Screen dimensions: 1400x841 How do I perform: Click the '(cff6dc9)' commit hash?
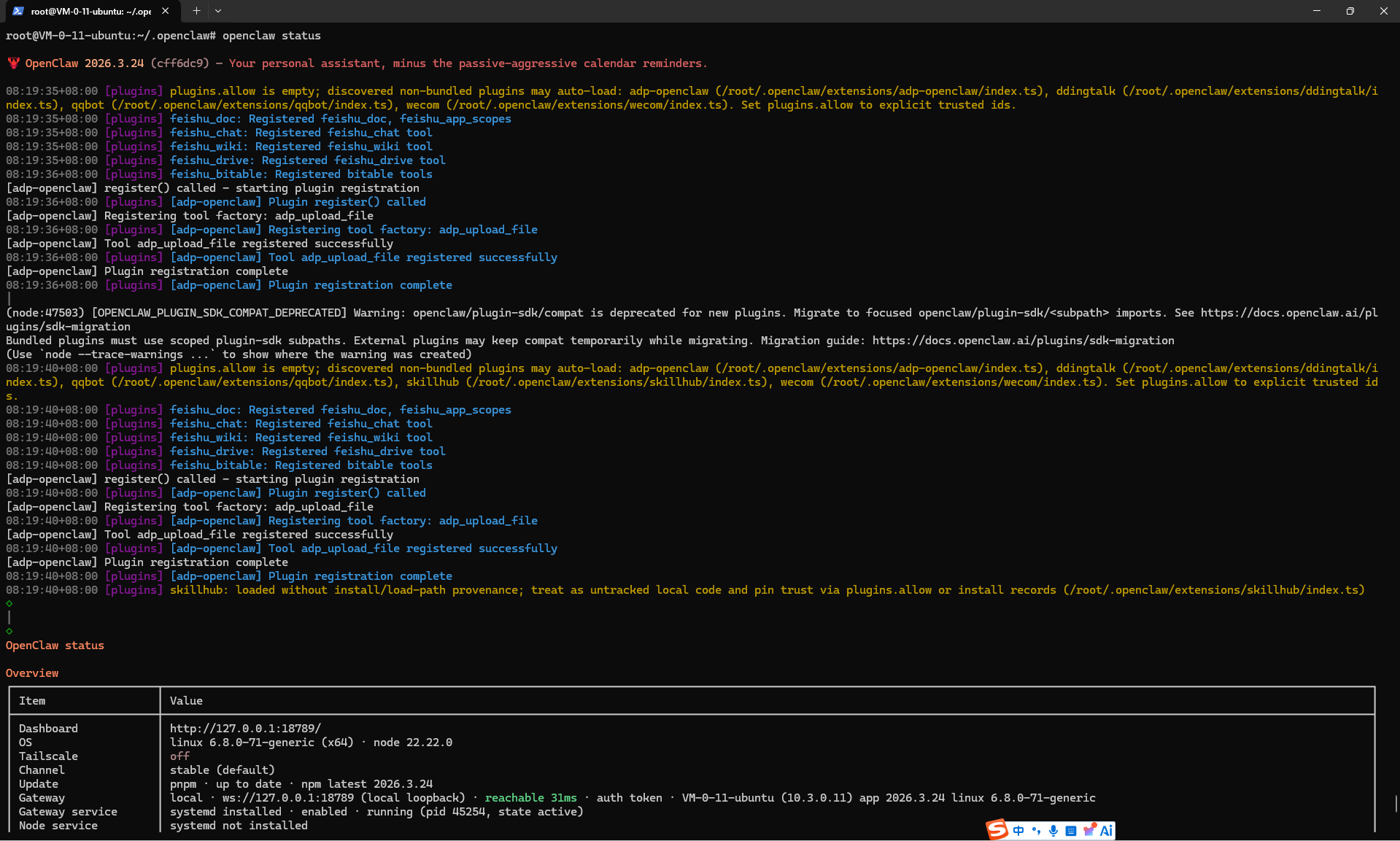(x=180, y=63)
